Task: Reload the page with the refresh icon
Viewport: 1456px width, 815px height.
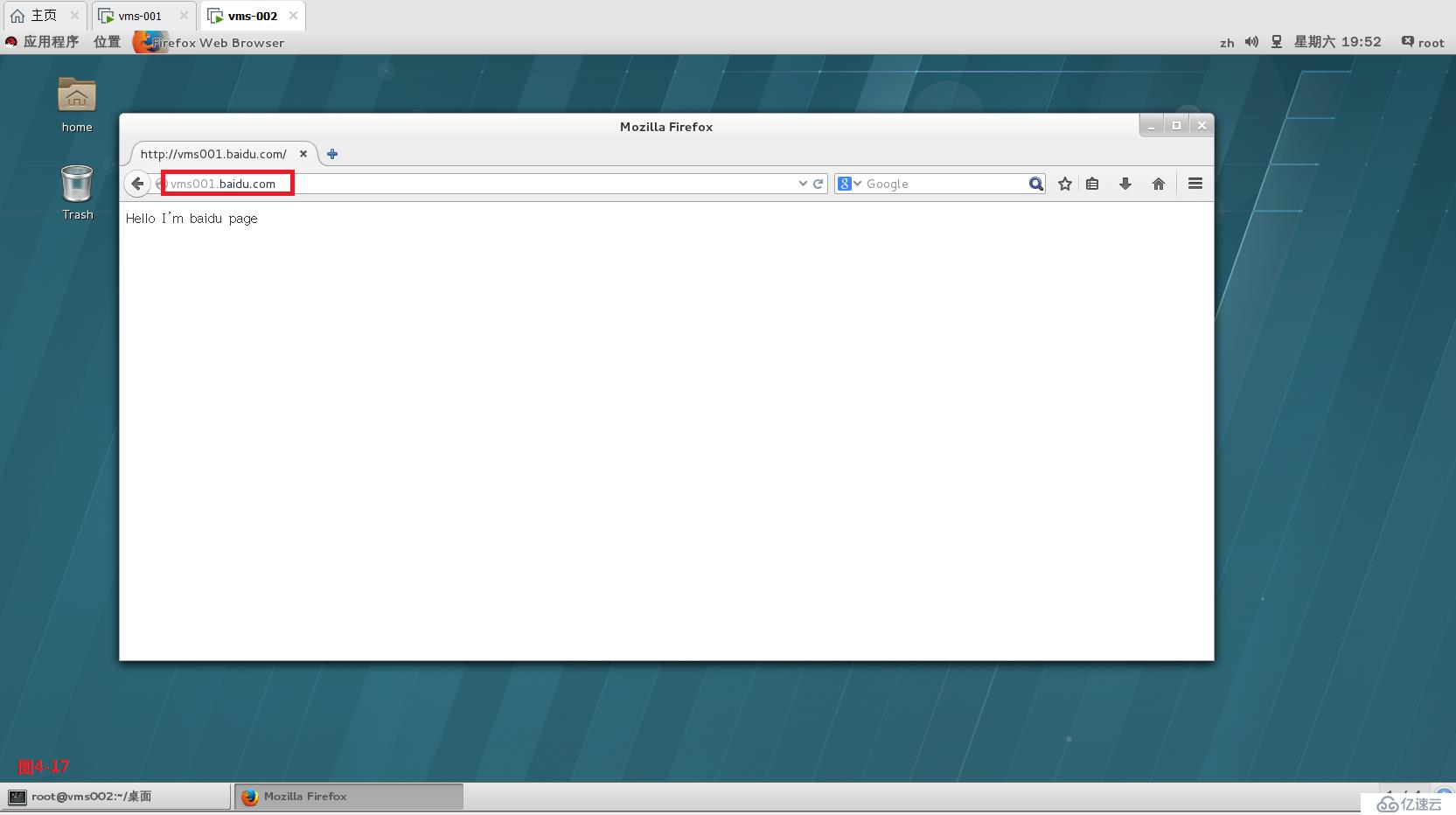Action: tap(819, 184)
